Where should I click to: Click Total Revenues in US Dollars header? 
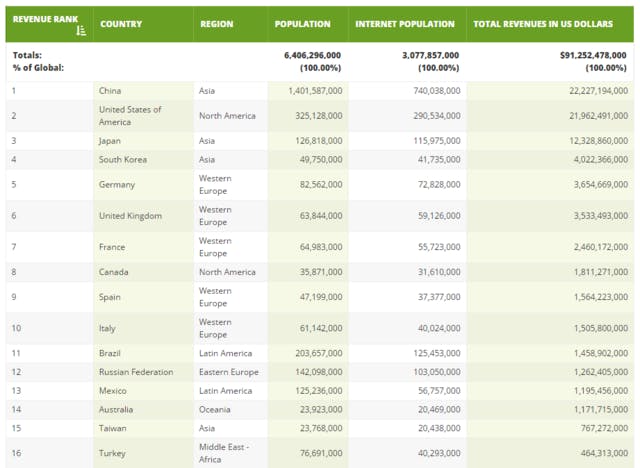coord(543,24)
